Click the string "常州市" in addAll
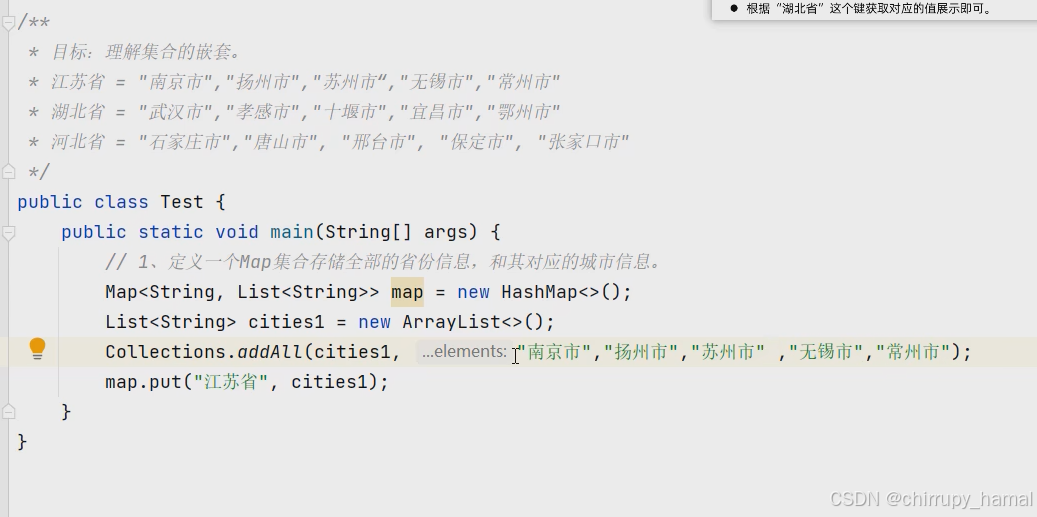Viewport: 1037px width, 517px height. coord(913,352)
